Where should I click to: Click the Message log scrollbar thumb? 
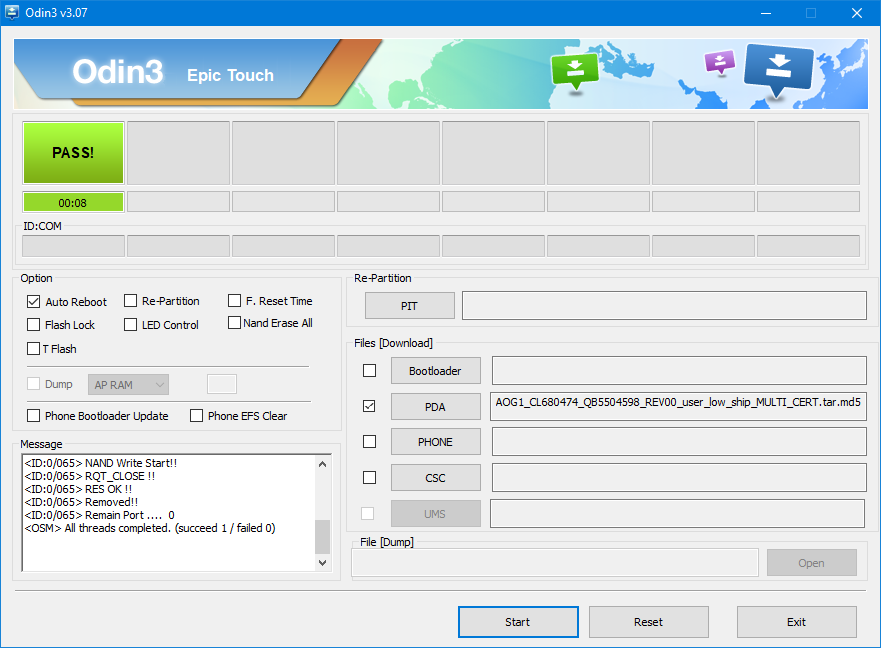click(x=323, y=537)
